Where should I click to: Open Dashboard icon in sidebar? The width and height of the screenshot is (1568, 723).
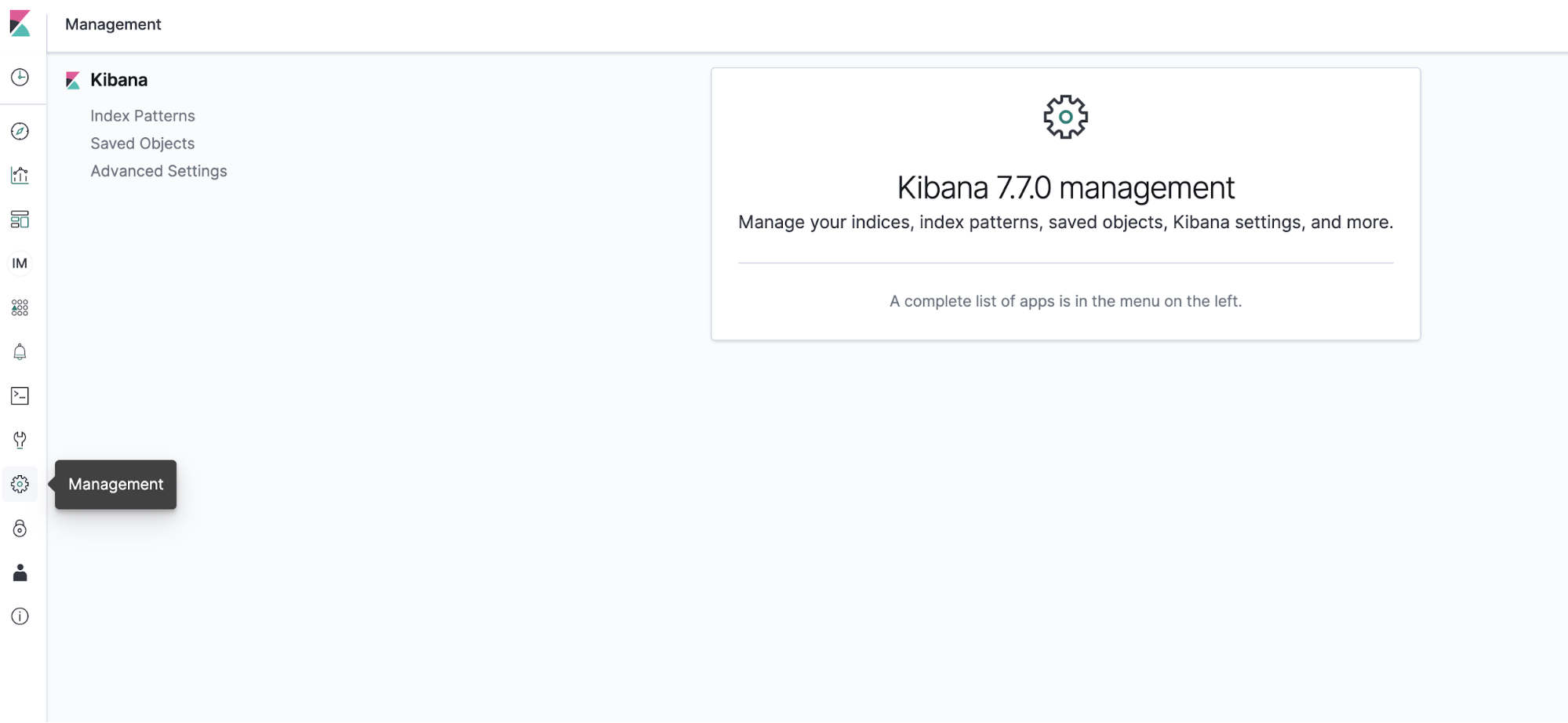(x=20, y=220)
